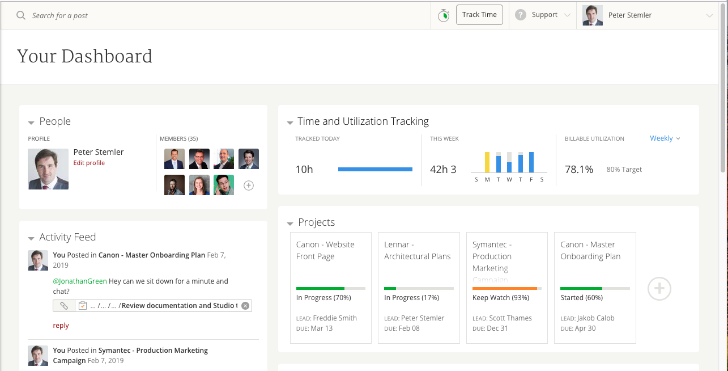
Task: Collapse the Projects panel
Action: (x=290, y=223)
